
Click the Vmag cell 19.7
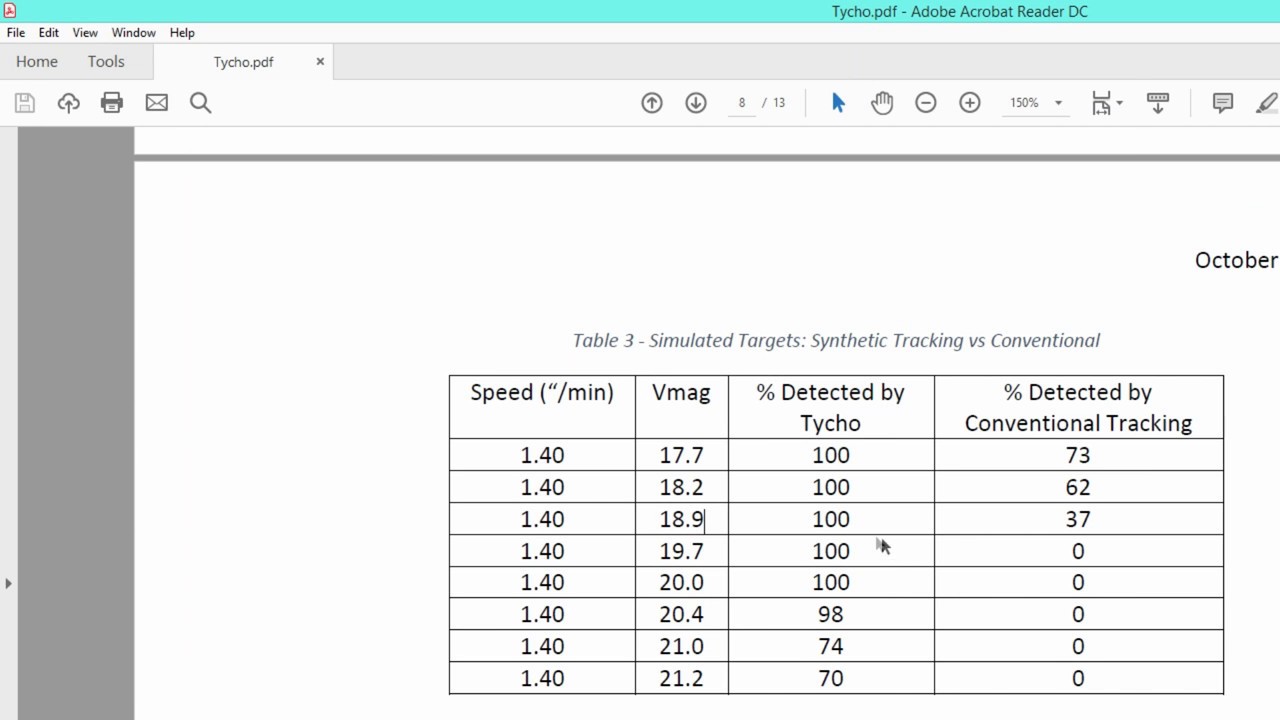coord(681,551)
